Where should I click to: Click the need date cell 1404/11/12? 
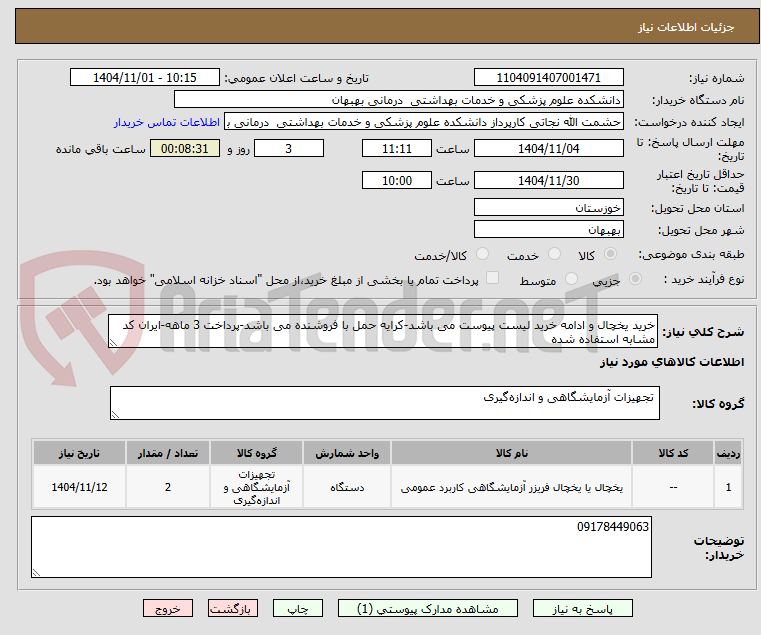[80, 487]
